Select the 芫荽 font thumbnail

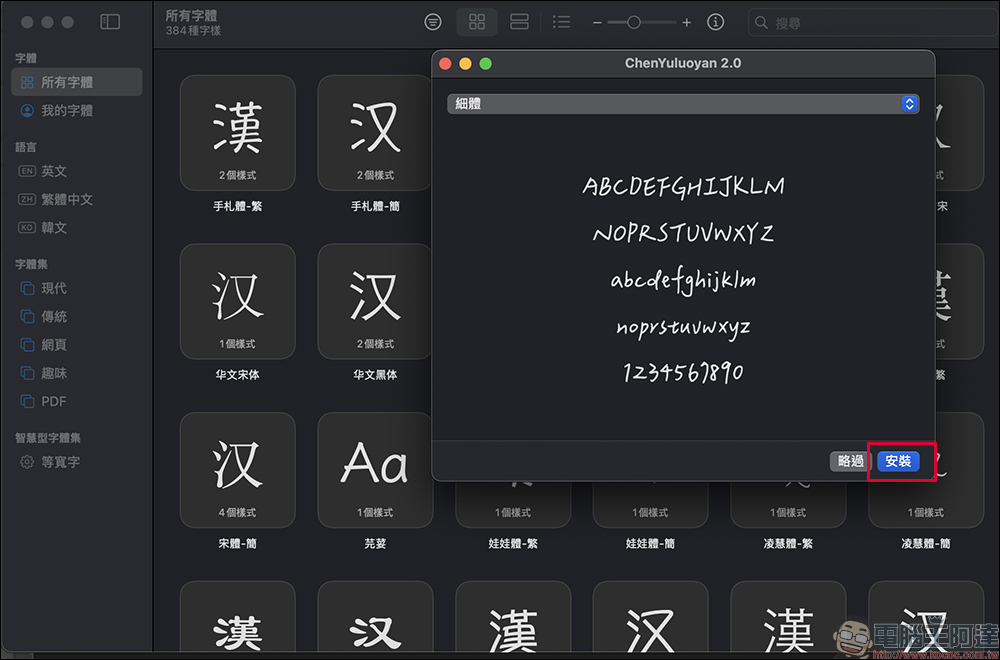coord(375,470)
